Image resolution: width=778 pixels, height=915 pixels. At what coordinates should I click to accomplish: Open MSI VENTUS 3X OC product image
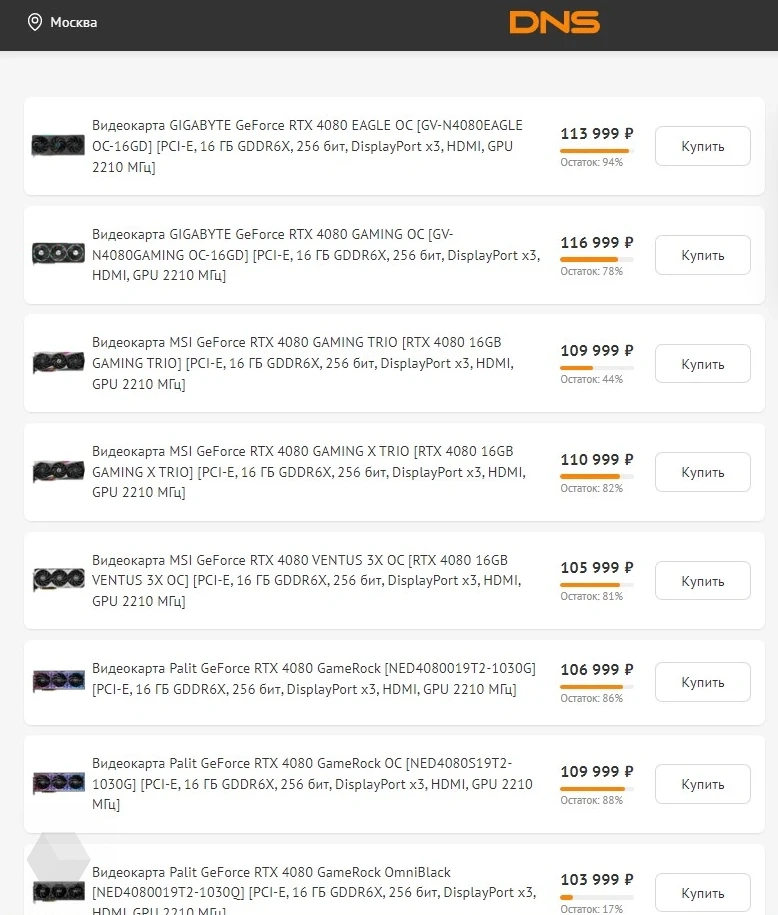[58, 579]
